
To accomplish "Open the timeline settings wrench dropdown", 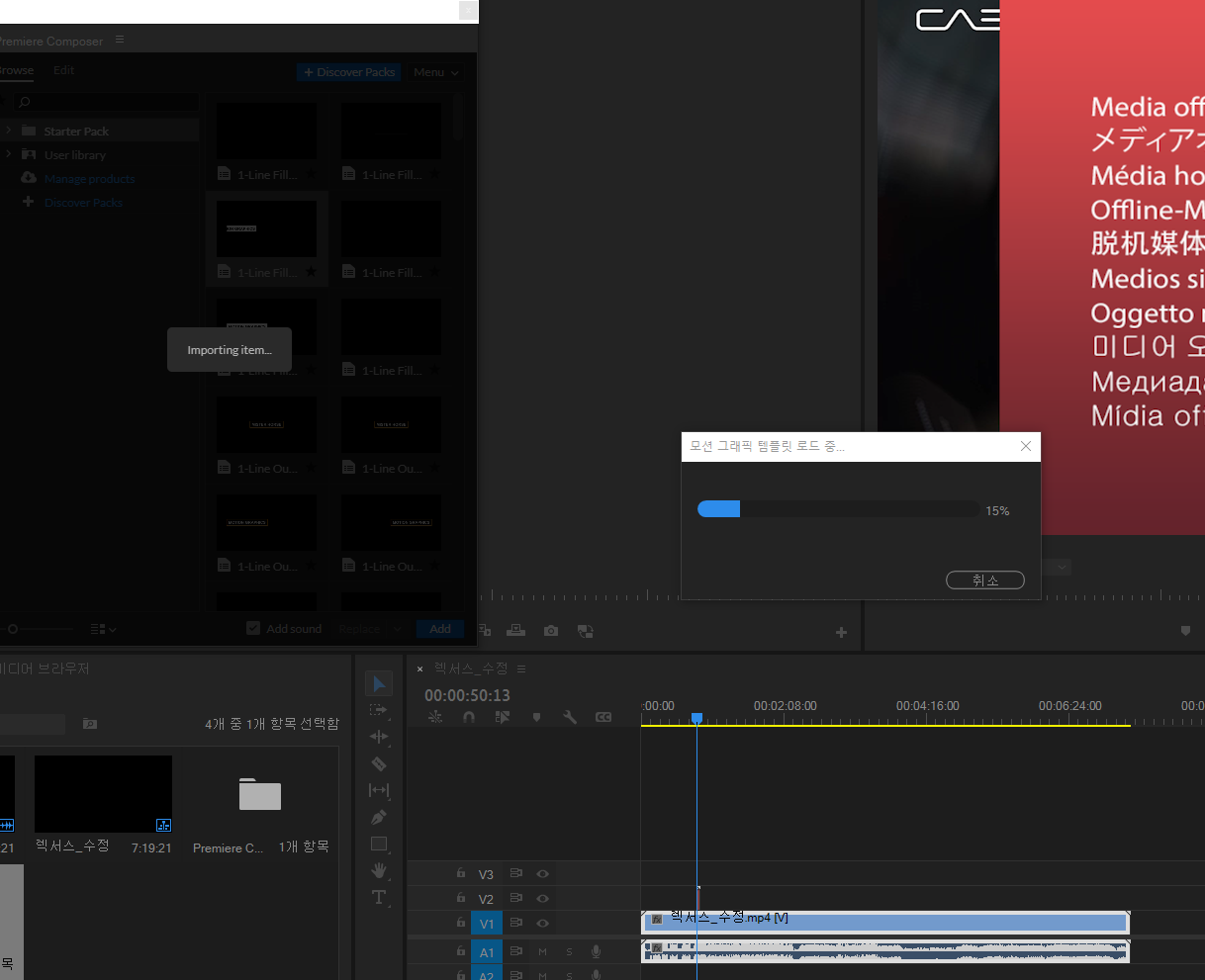I will coord(570,716).
